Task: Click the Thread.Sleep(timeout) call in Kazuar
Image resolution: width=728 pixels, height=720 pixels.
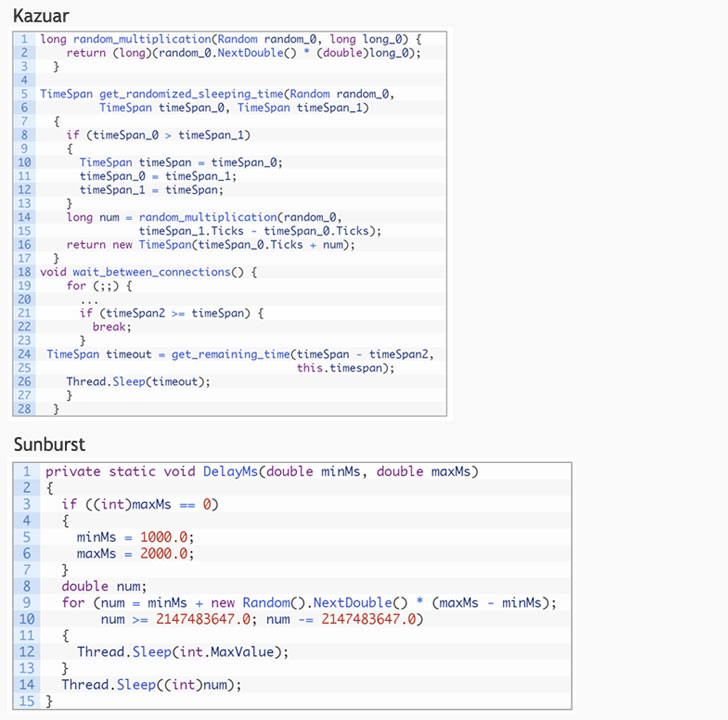Action: tap(139, 381)
